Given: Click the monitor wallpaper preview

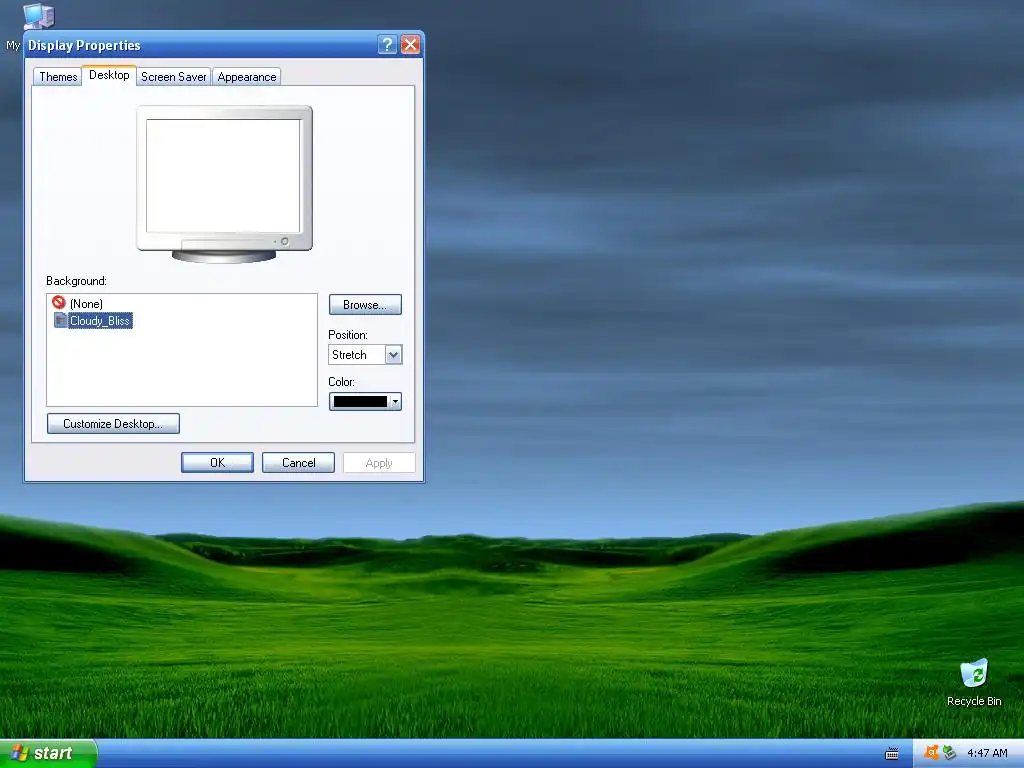Looking at the screenshot, I should click(223, 176).
